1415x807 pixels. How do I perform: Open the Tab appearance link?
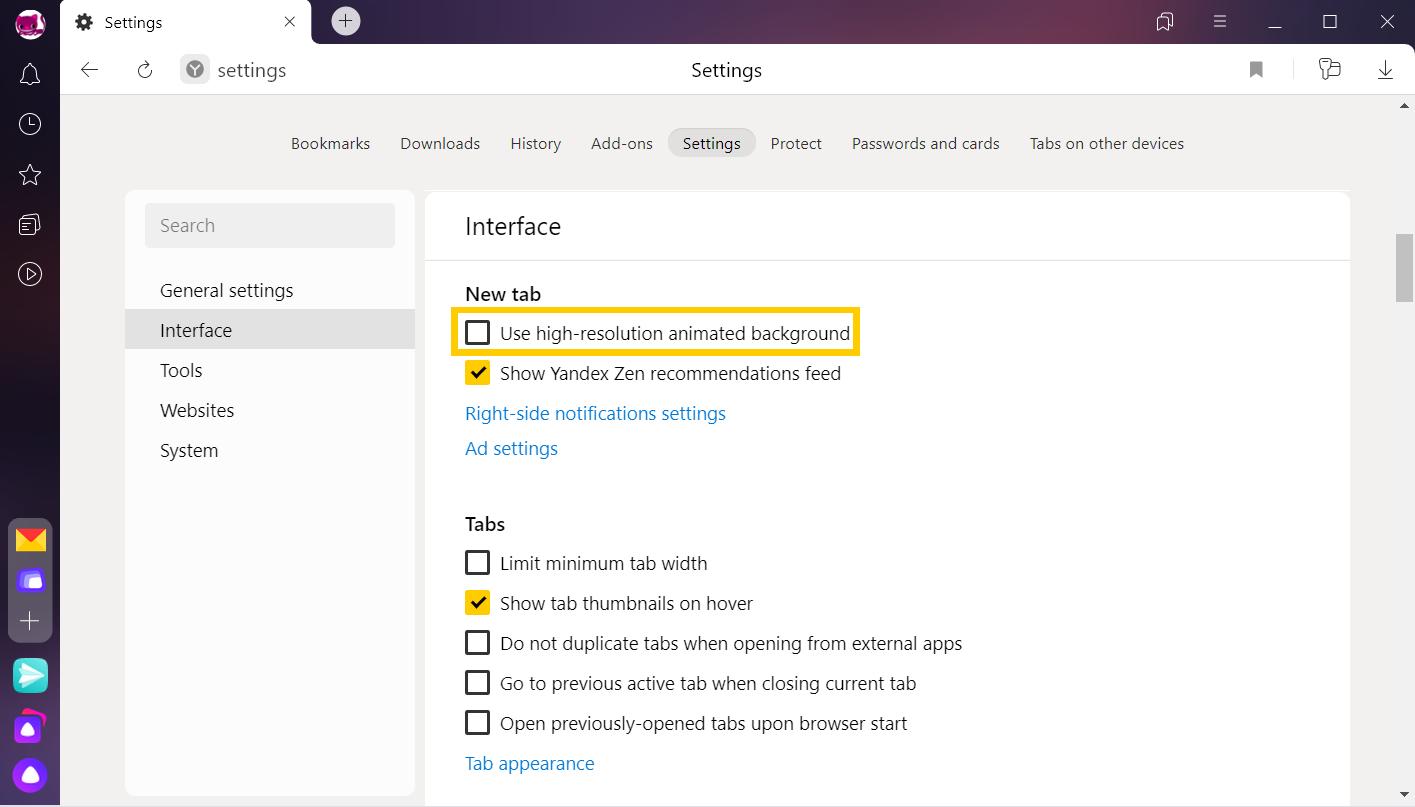click(x=529, y=763)
